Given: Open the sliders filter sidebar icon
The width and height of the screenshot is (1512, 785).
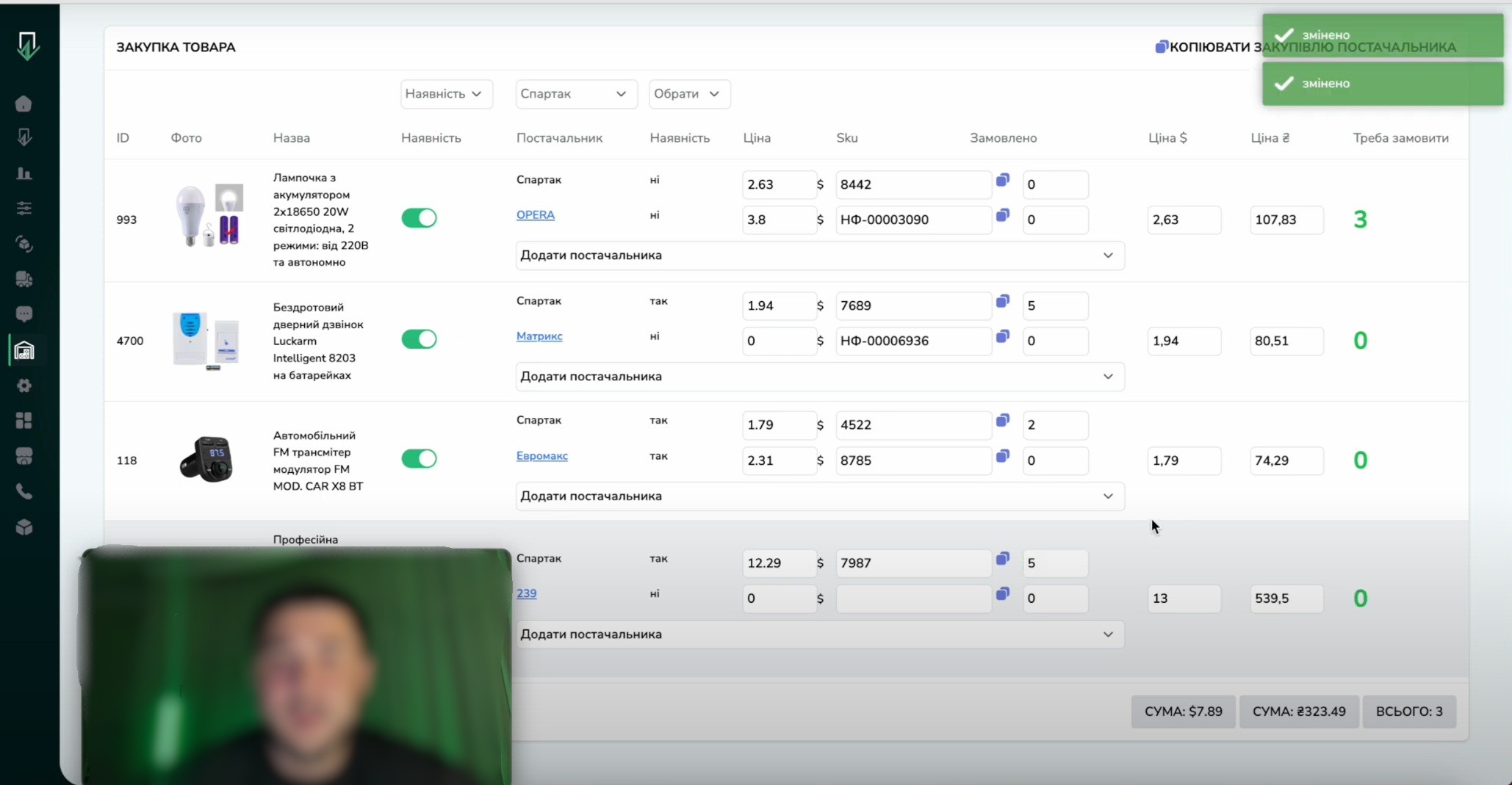Looking at the screenshot, I should 24,209.
